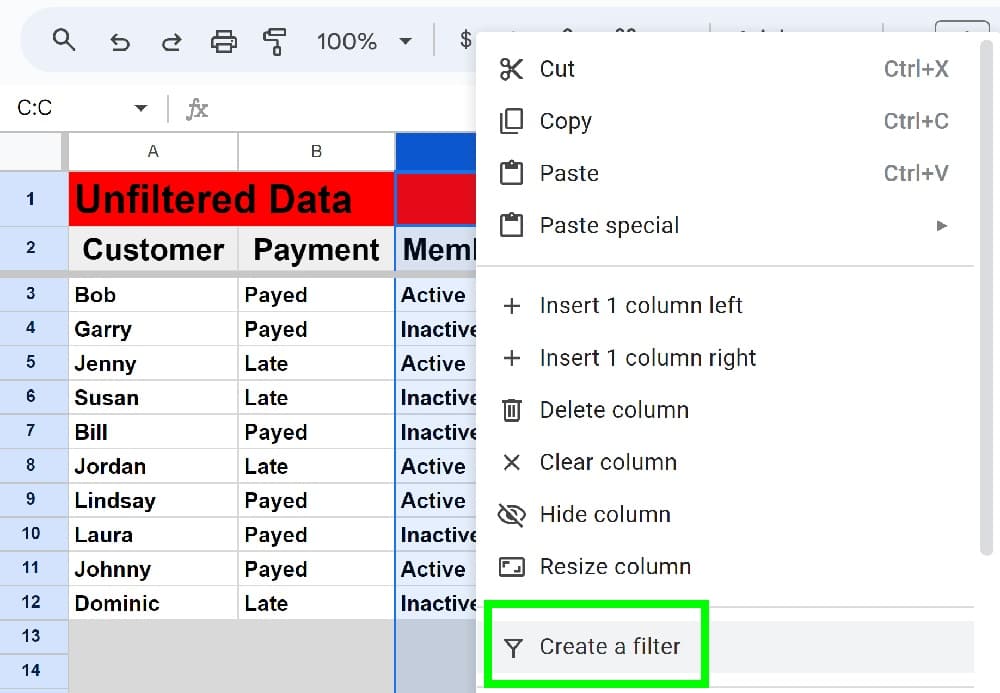Click the trash icon for Delete column

[511, 410]
